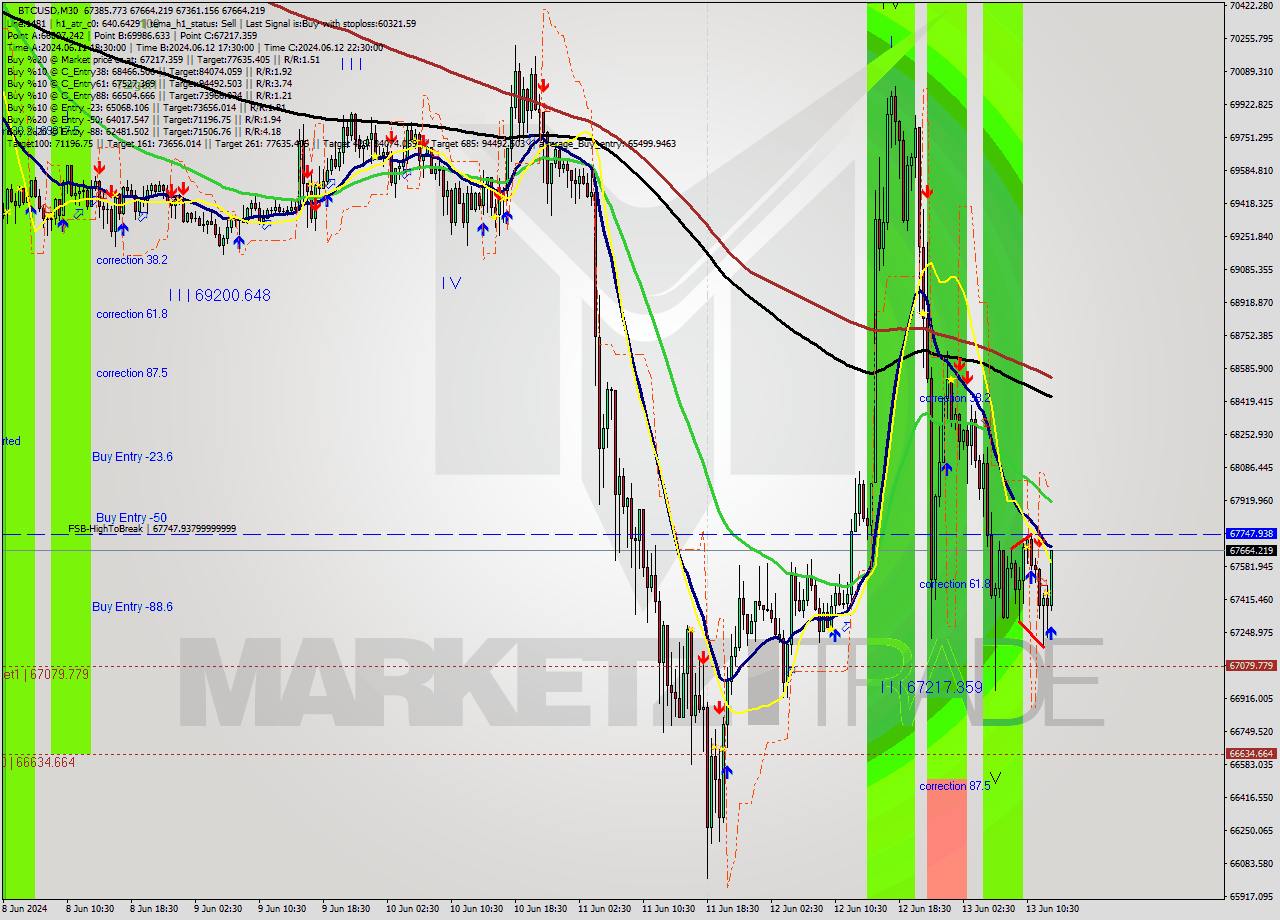
Task: Click the 'et1 | 67079.779' level label on the chart
Action: click(45, 675)
